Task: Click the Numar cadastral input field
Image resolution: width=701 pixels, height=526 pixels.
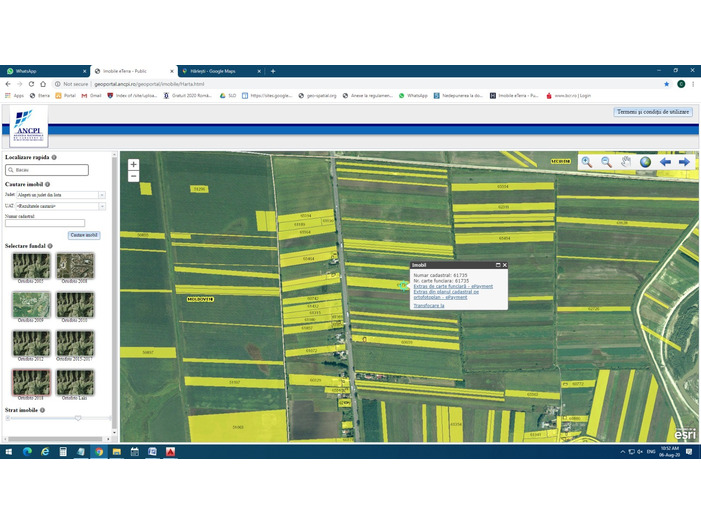Action: tap(45, 224)
